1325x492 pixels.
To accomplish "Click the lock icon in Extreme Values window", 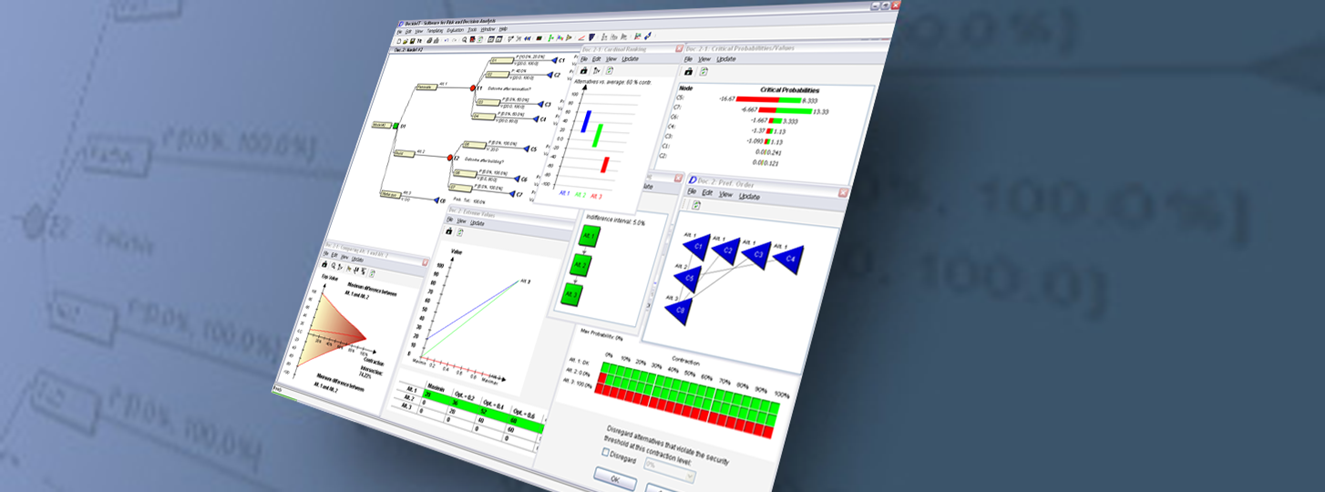I will pos(449,231).
